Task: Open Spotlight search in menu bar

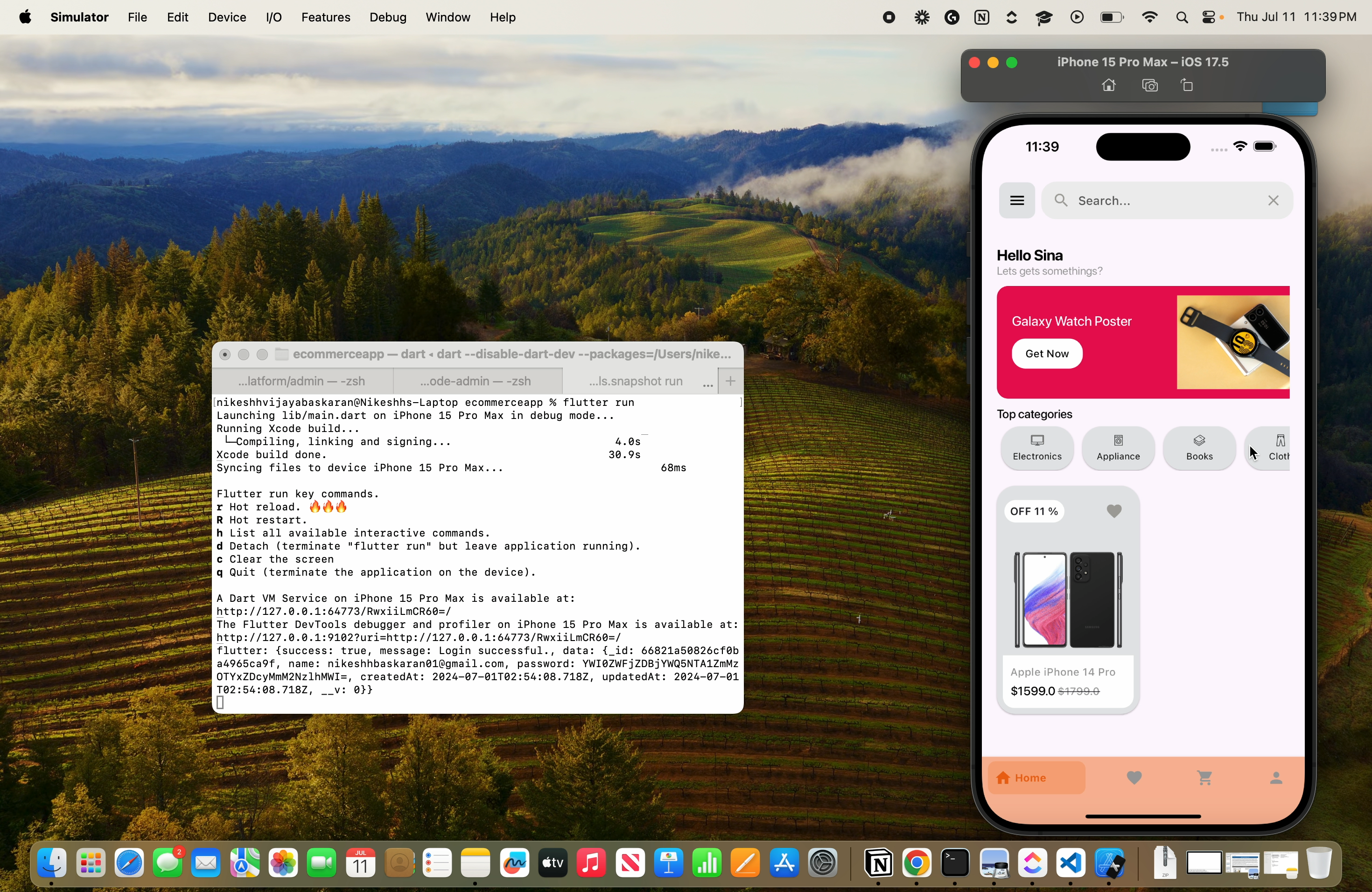Action: point(1182,18)
